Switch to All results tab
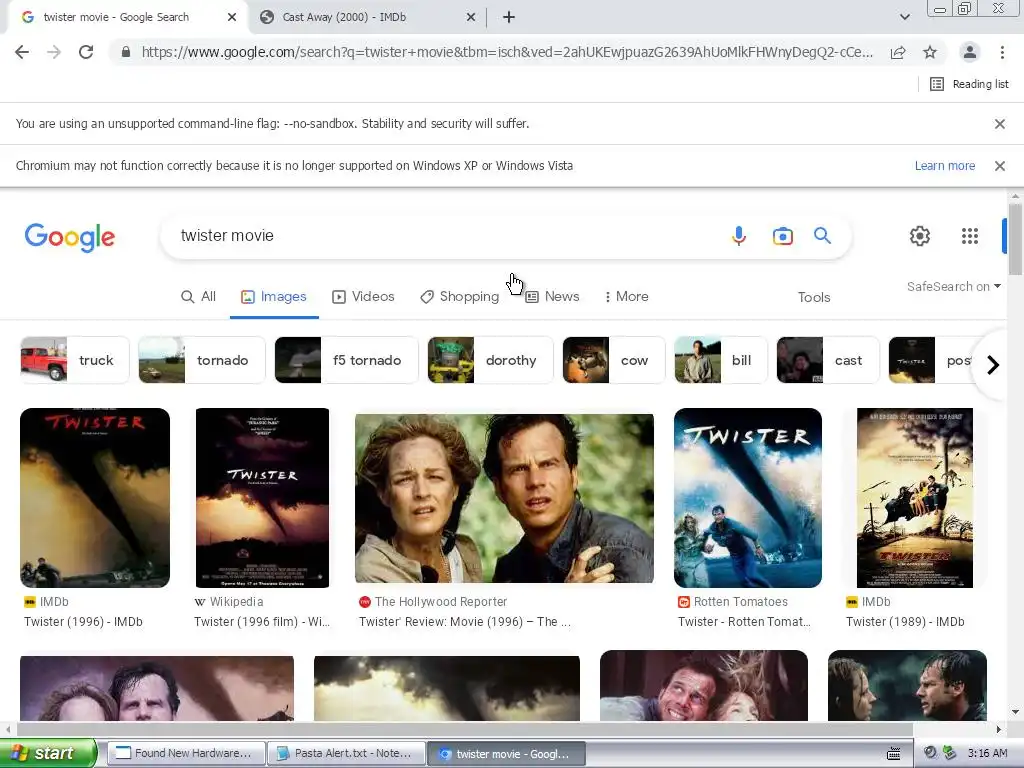The image size is (1024, 768). (199, 296)
